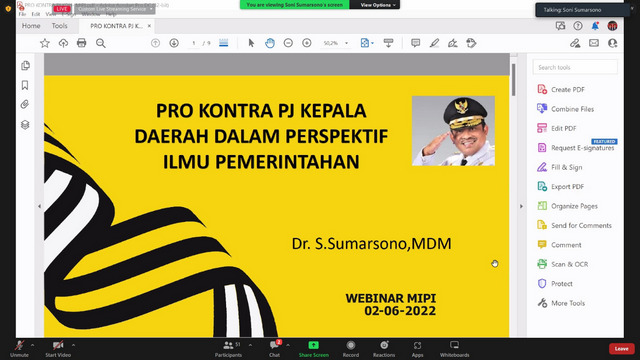Open page thumbnails side panel
Image resolution: width=640 pixels, height=360 pixels.
(x=25, y=65)
